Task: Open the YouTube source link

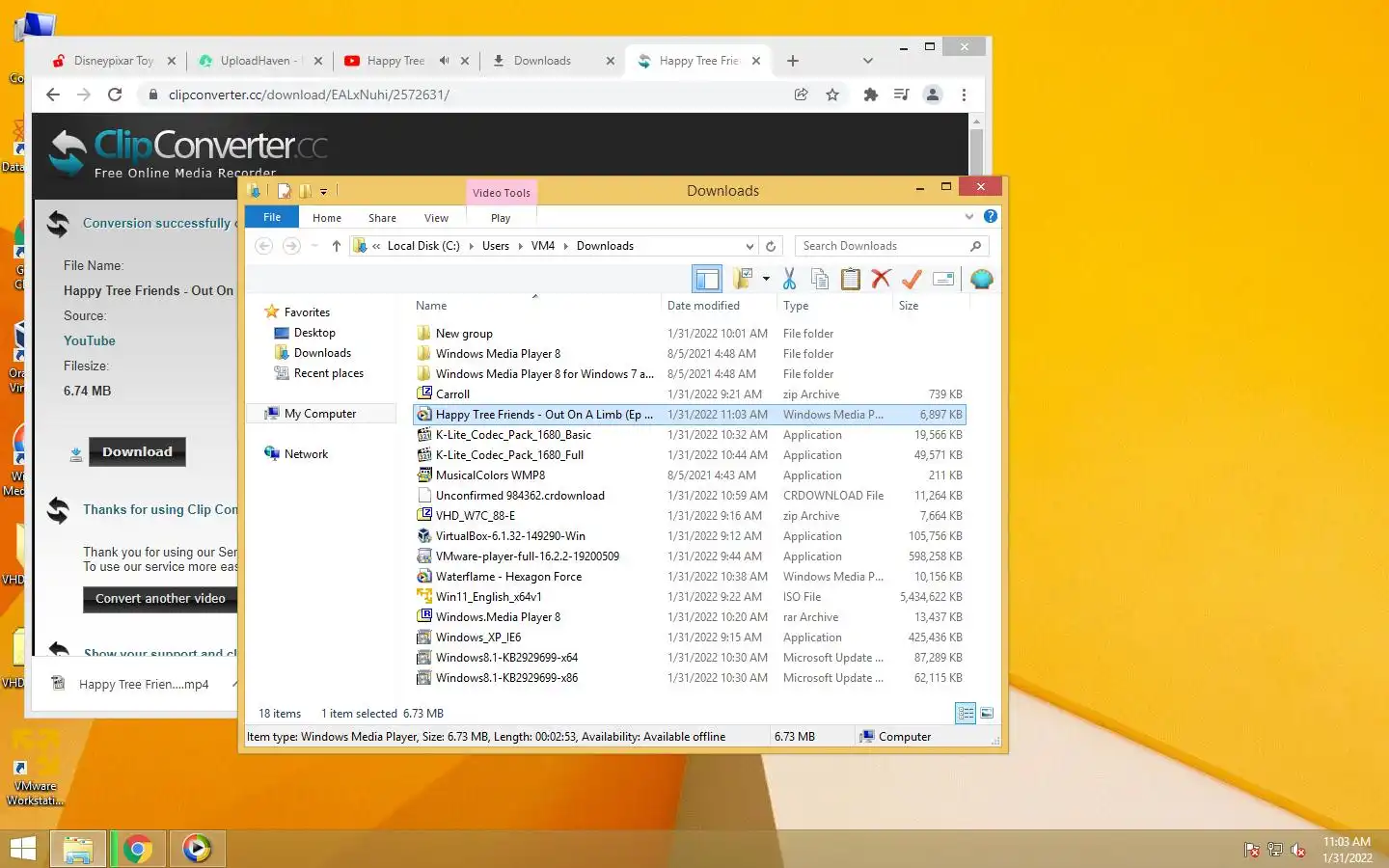Action: pyautogui.click(x=90, y=340)
